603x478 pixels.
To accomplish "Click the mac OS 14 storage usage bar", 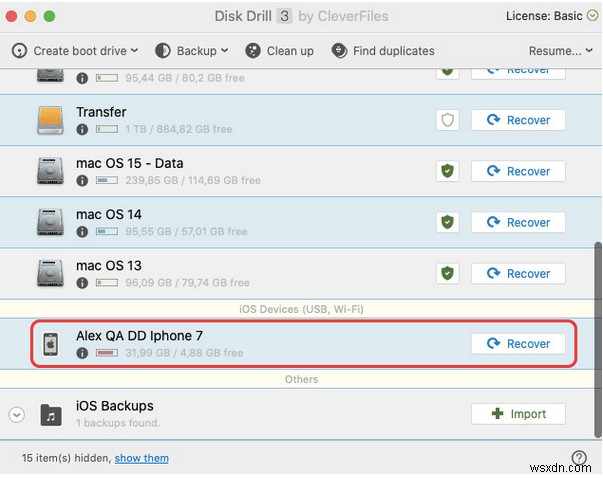I will pos(107,232).
